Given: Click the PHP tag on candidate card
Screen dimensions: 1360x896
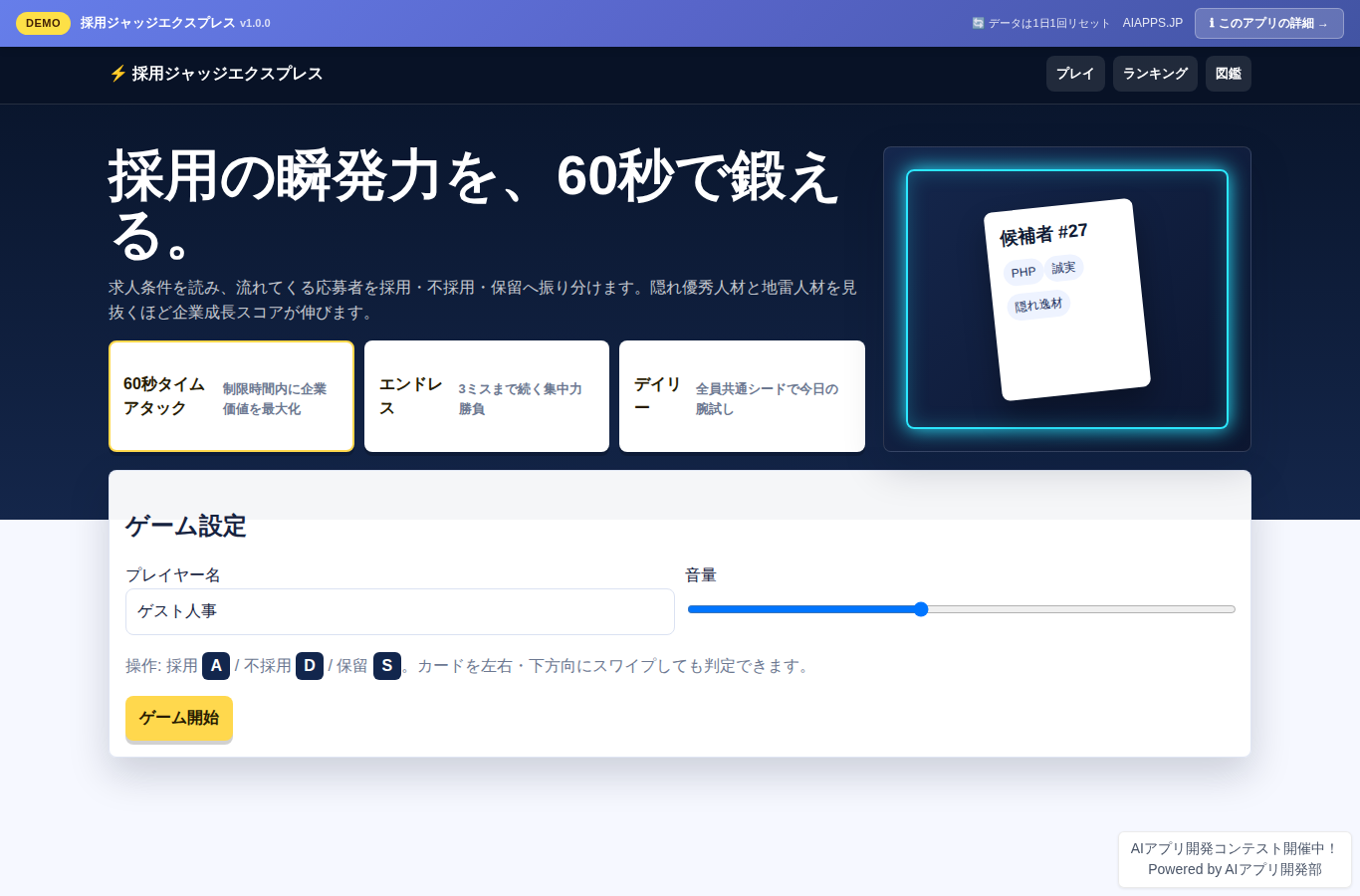Looking at the screenshot, I should [1023, 272].
